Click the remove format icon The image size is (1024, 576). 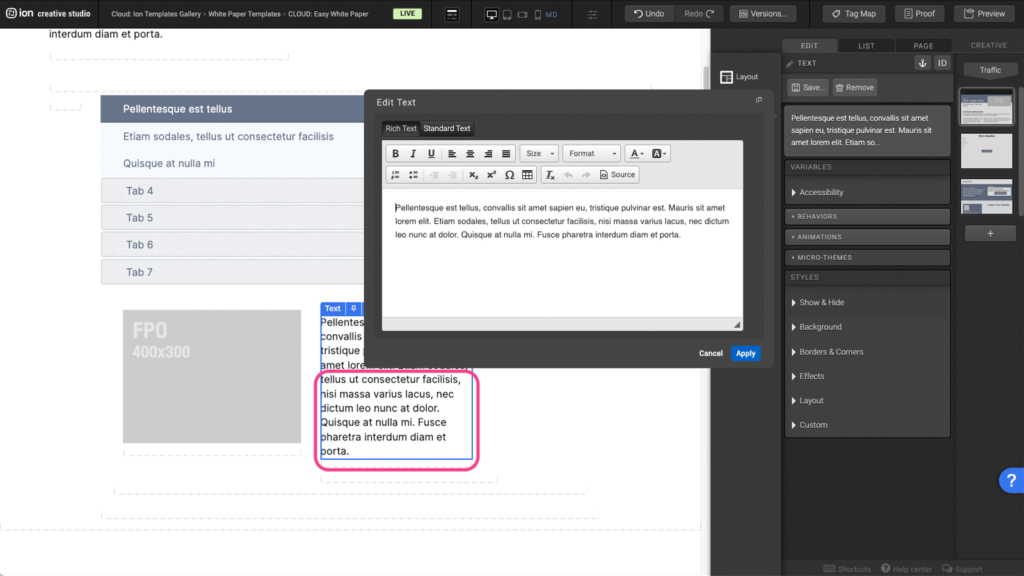(x=550, y=175)
